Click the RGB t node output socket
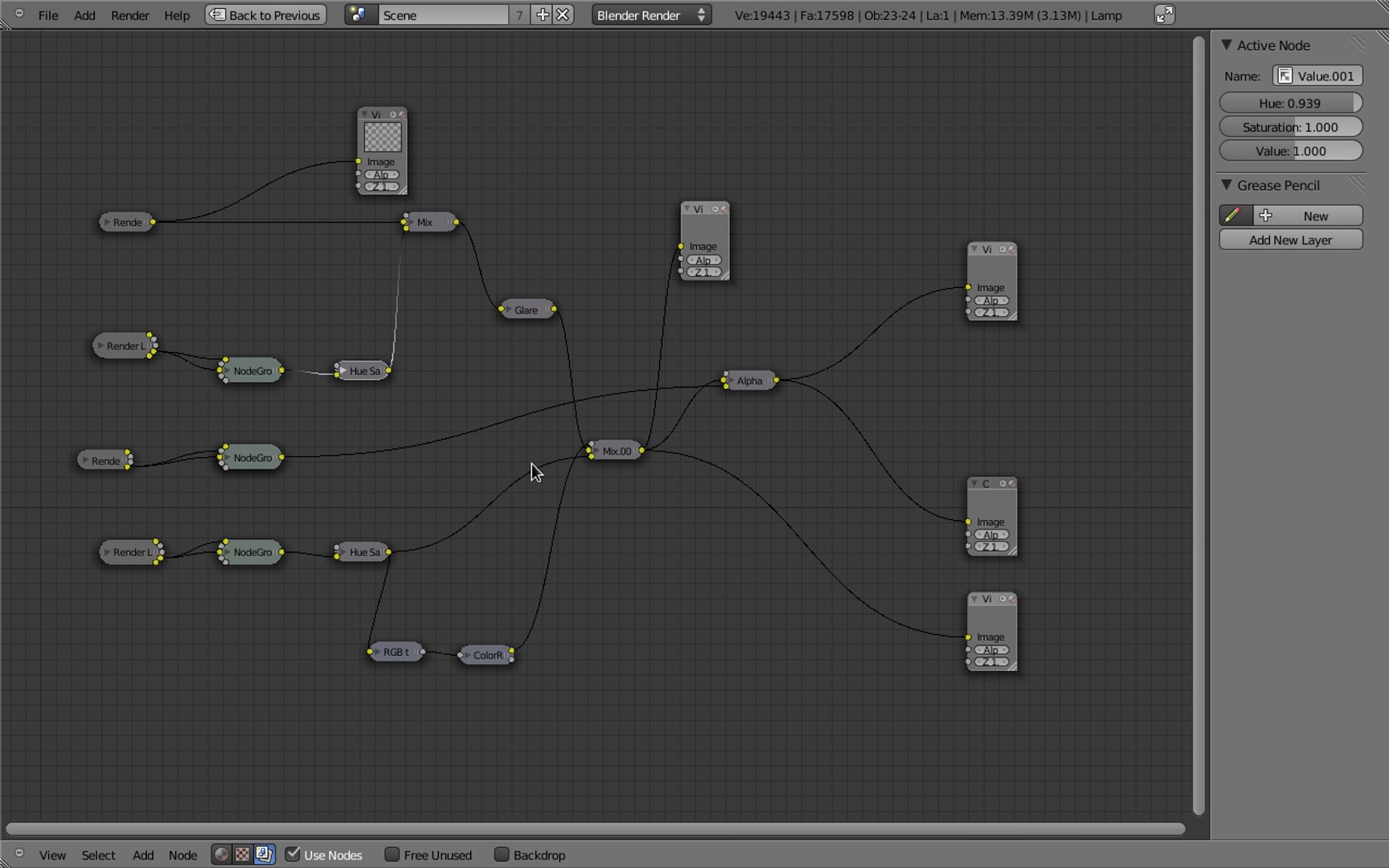 pyautogui.click(x=423, y=651)
